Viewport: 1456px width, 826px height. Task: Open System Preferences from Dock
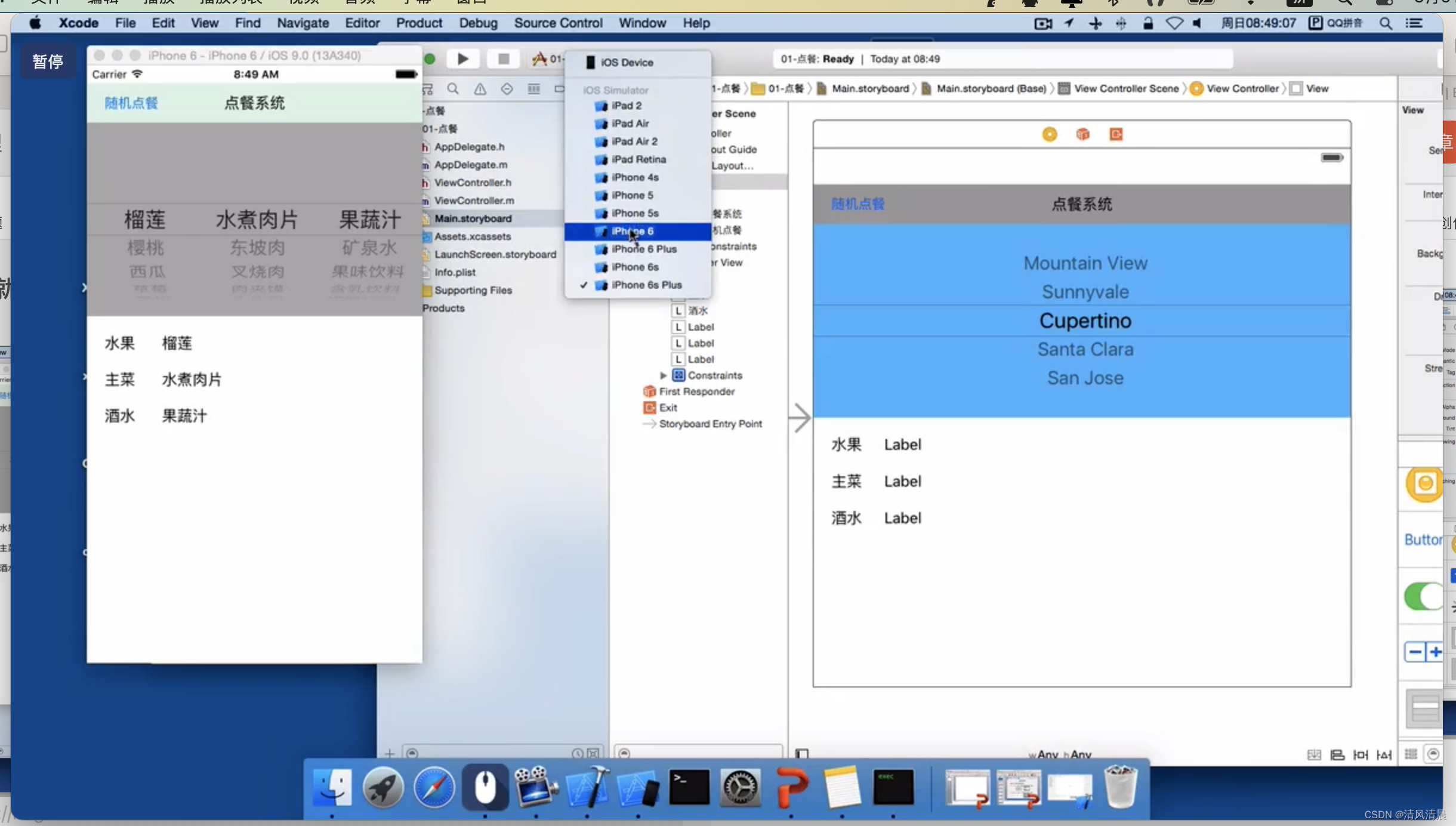[x=741, y=787]
